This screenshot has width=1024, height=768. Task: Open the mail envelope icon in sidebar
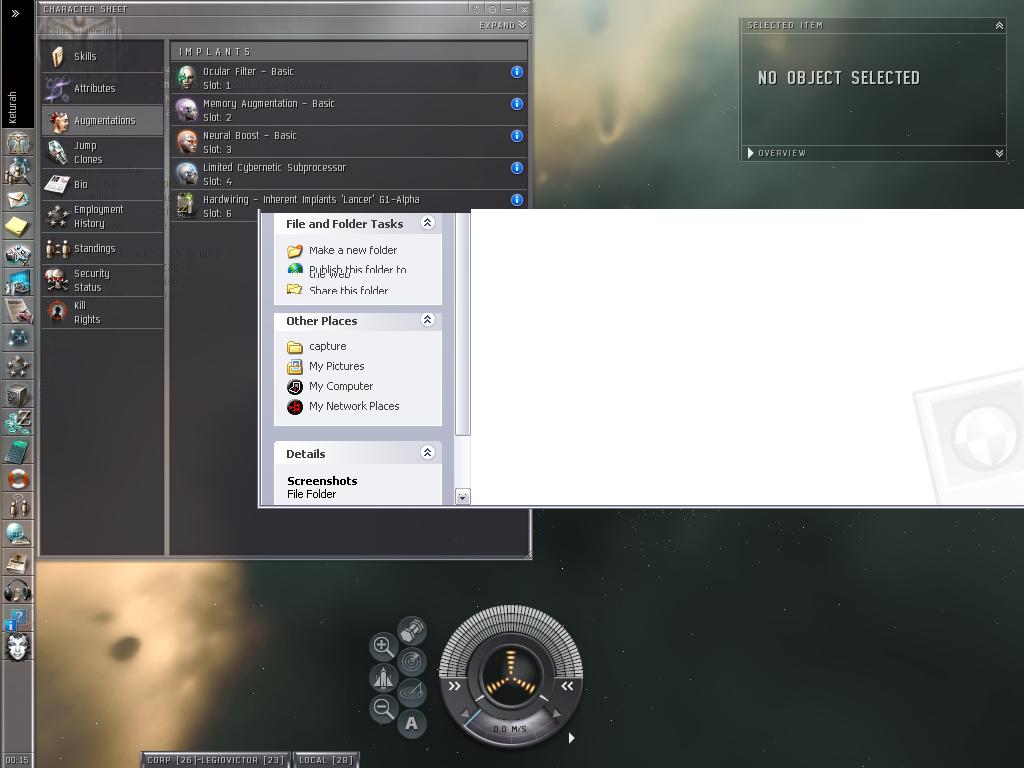[18, 199]
